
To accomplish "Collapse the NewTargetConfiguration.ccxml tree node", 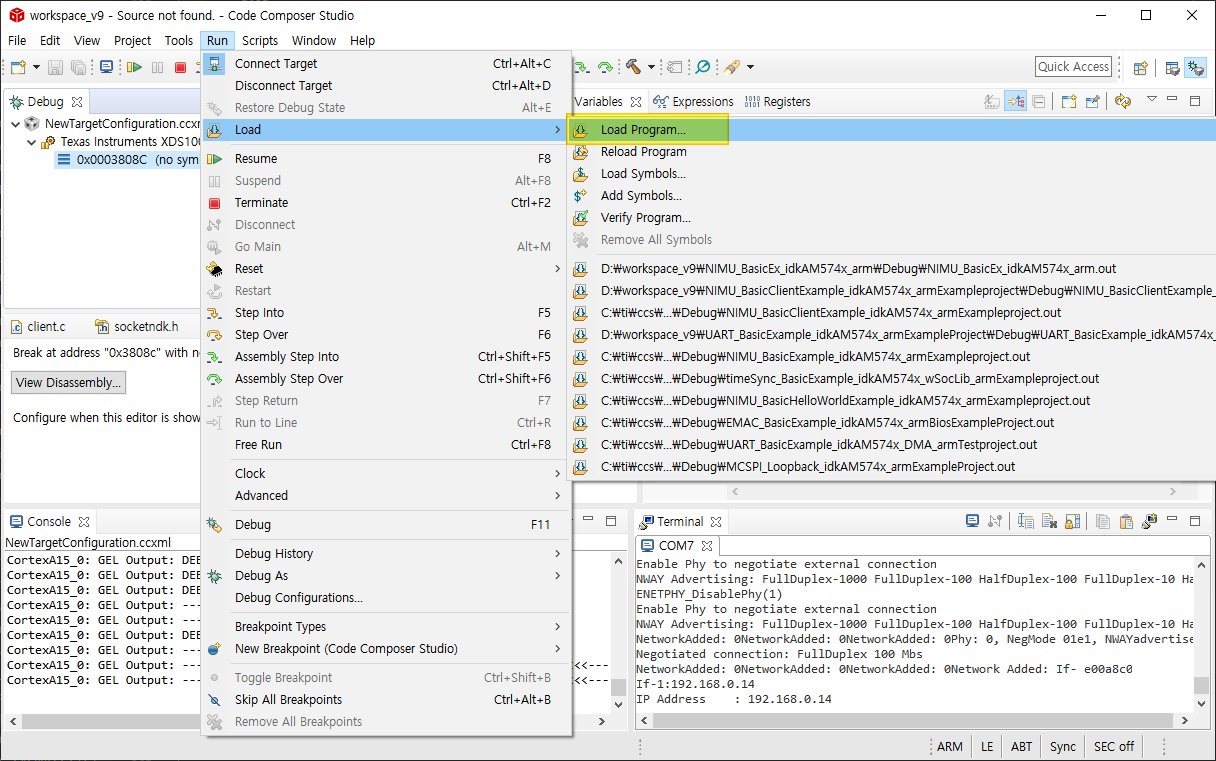I will pyautogui.click(x=15, y=124).
